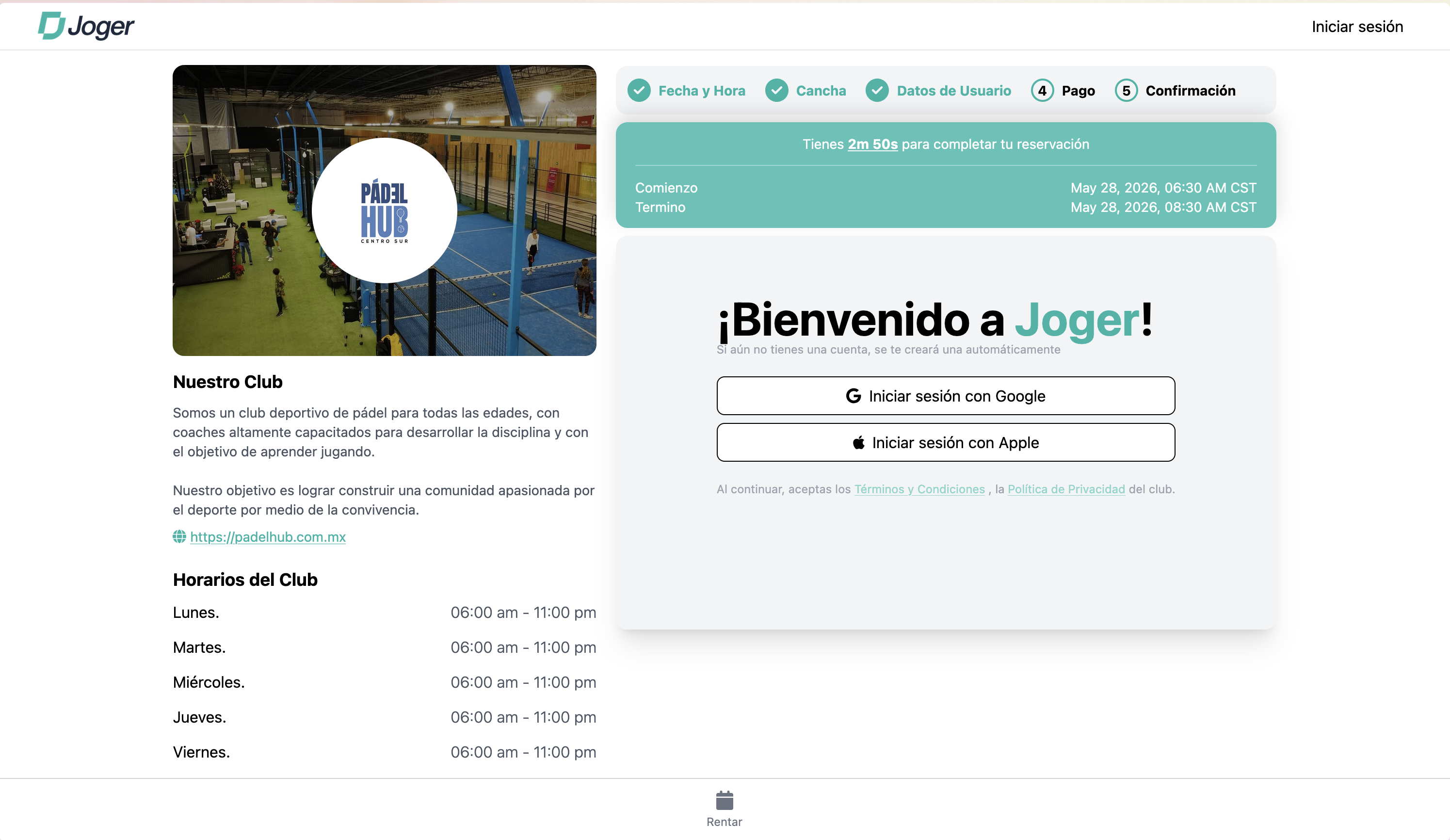This screenshot has width=1450, height=840.
Task: Open the Términos y Condiciones link
Action: pyautogui.click(x=919, y=489)
